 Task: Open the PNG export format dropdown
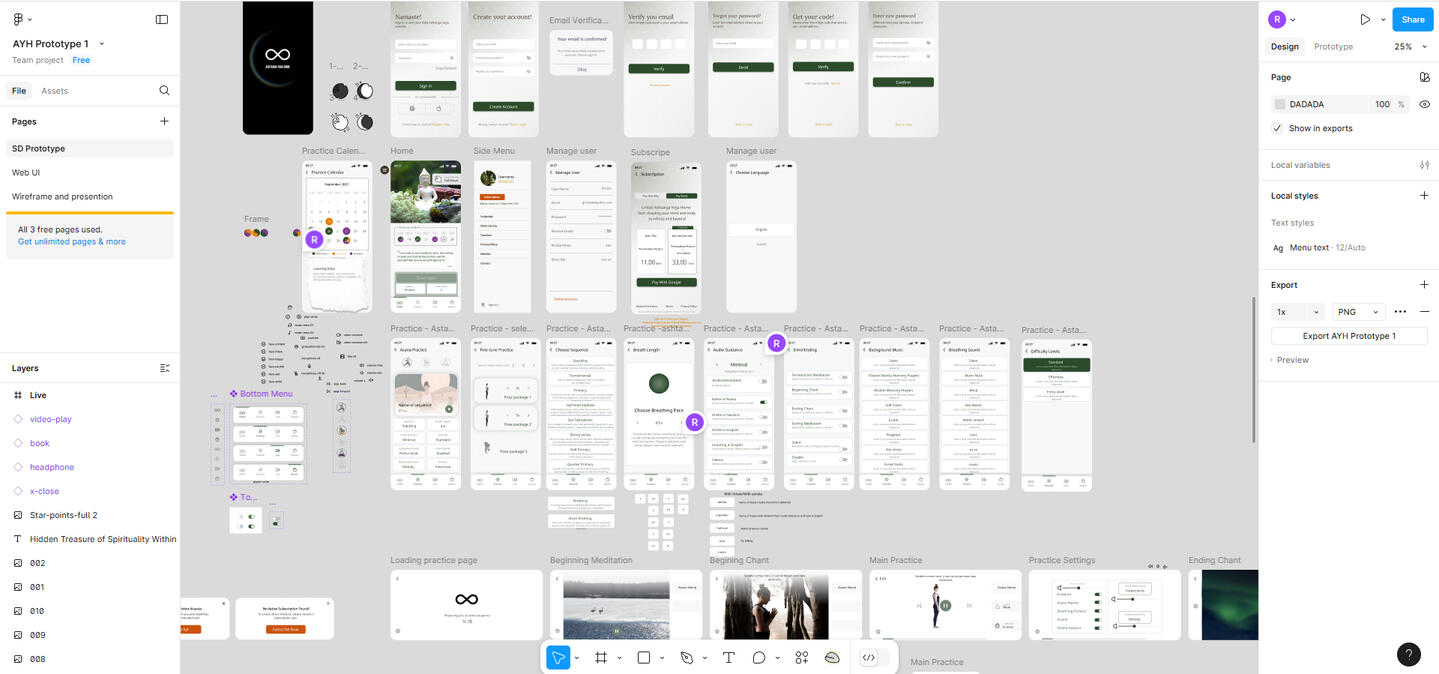(1358, 312)
